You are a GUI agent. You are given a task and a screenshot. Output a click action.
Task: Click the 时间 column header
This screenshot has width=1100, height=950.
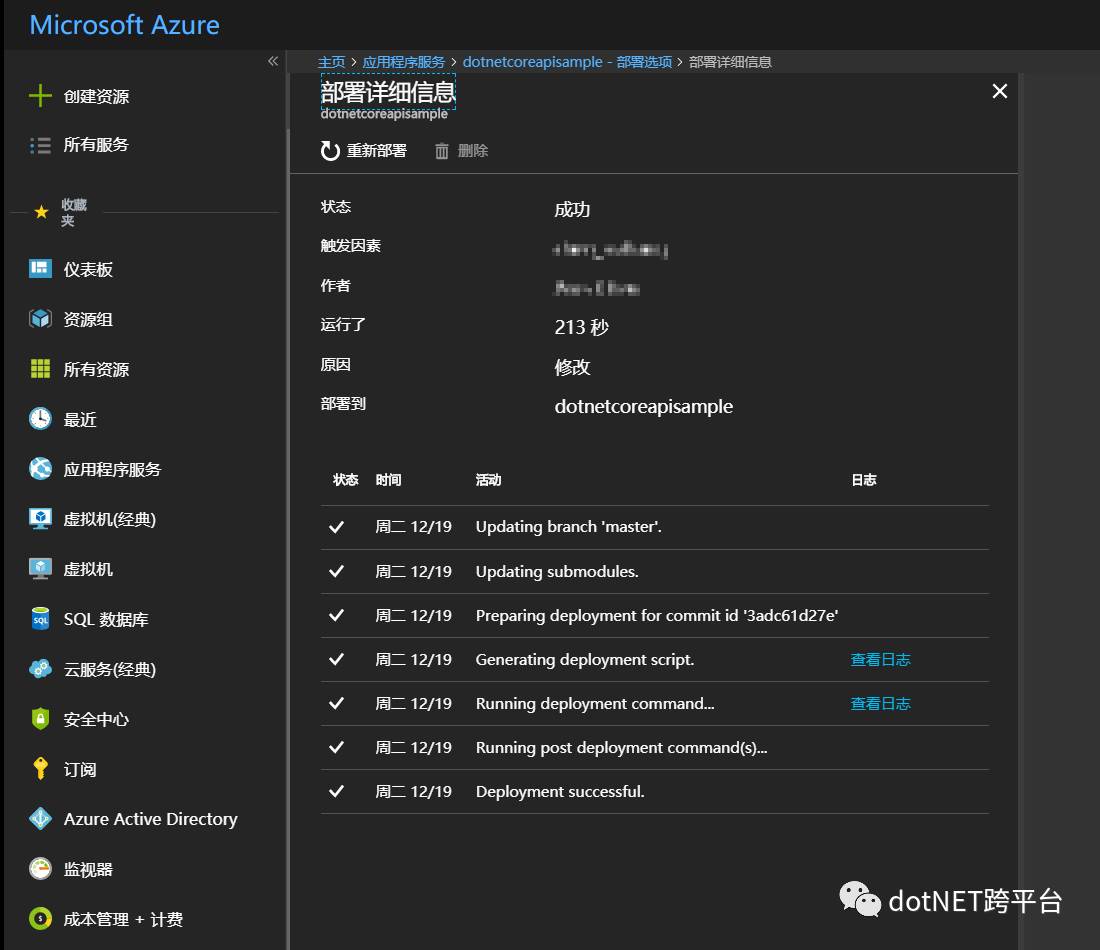[388, 480]
